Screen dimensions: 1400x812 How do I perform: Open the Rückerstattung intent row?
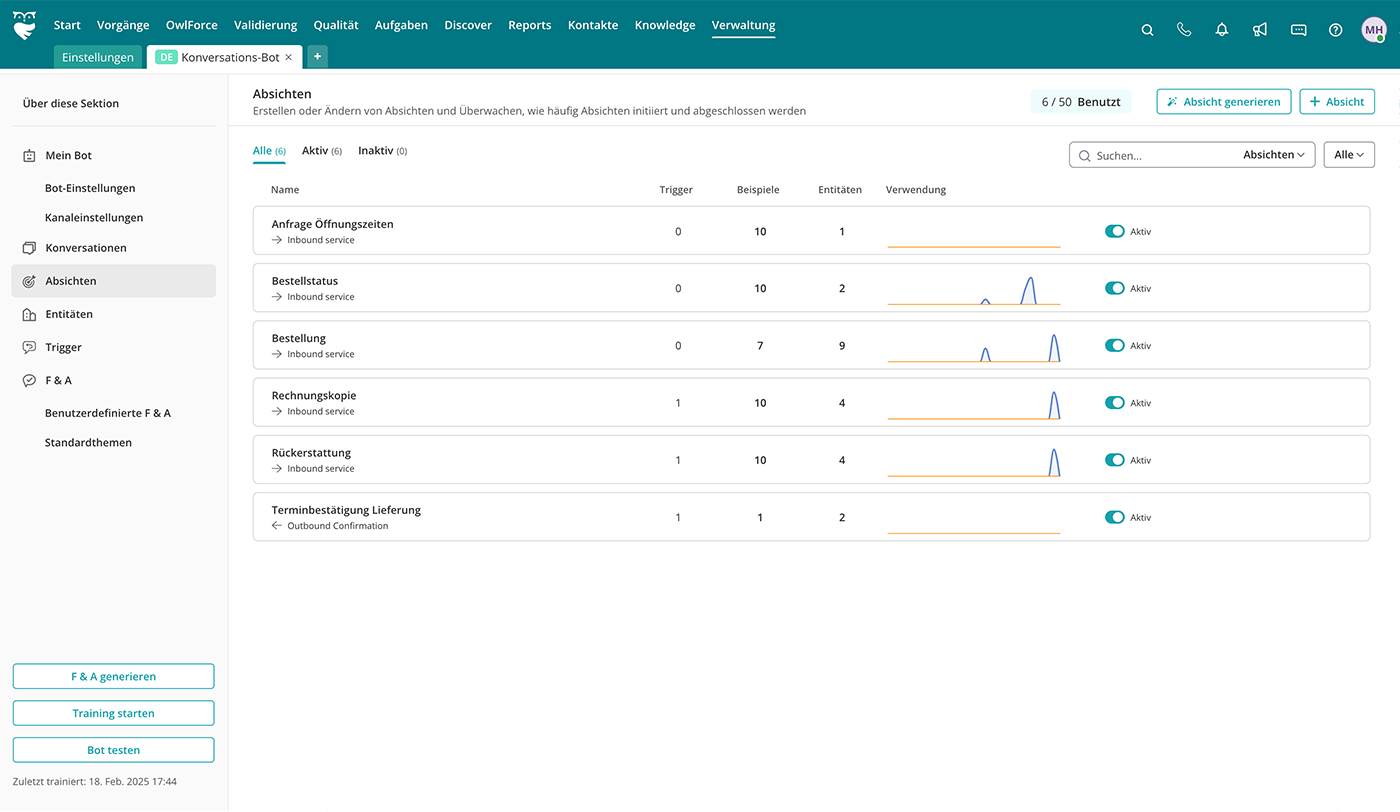click(811, 460)
